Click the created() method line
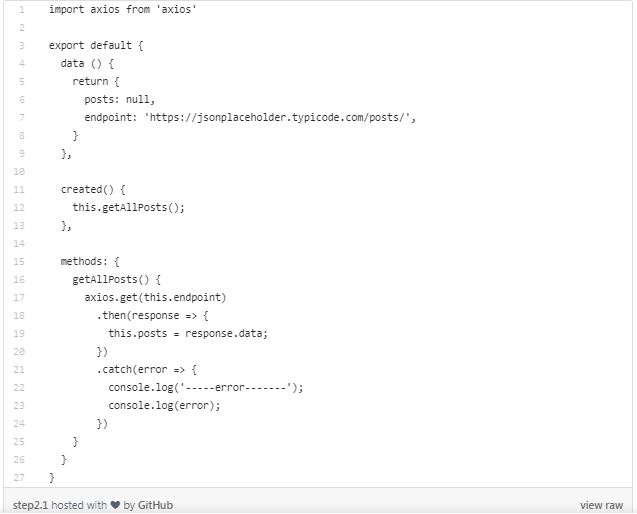The image size is (637, 514). (94, 190)
